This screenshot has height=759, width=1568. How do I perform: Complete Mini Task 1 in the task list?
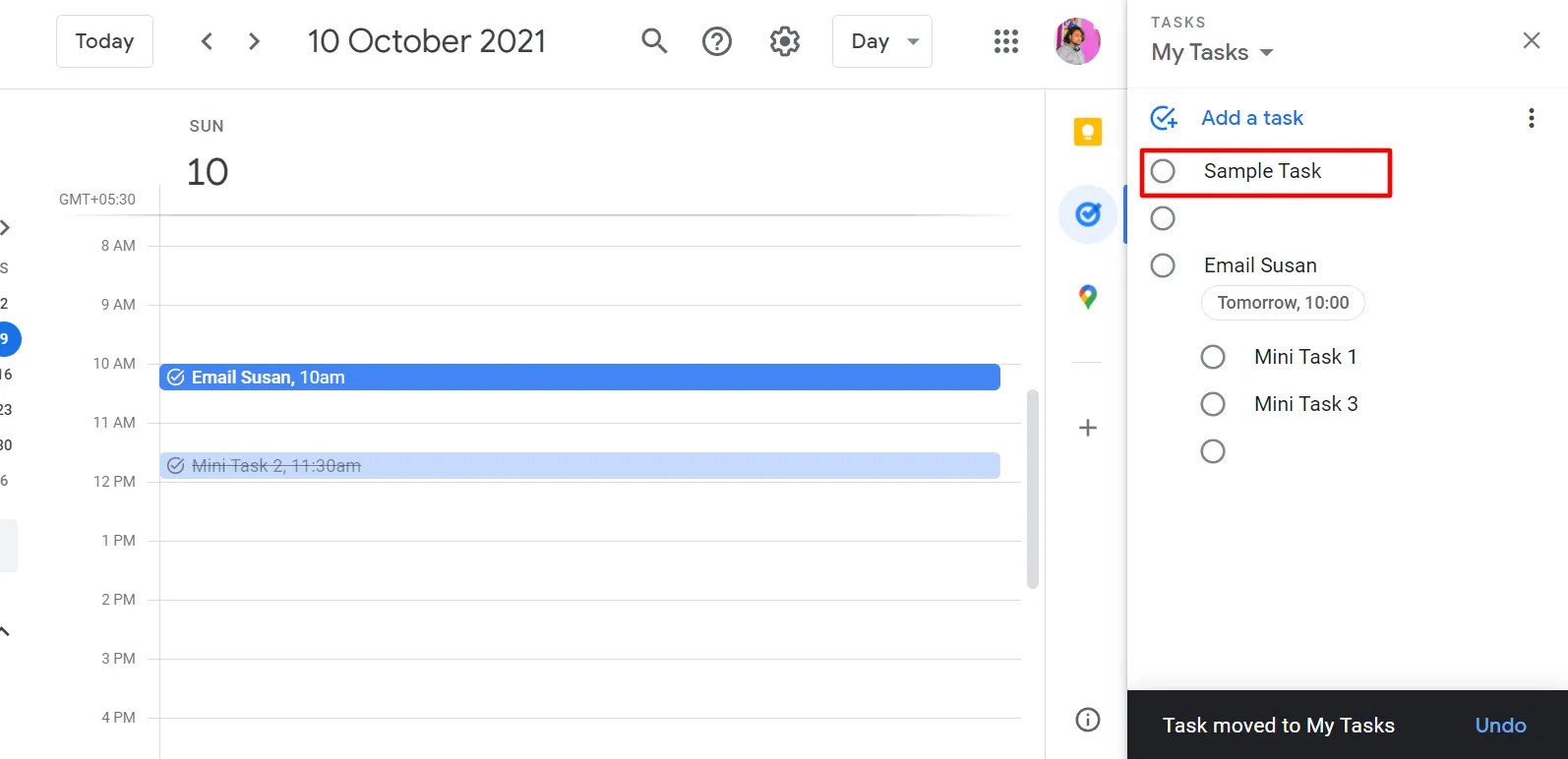click(1213, 356)
